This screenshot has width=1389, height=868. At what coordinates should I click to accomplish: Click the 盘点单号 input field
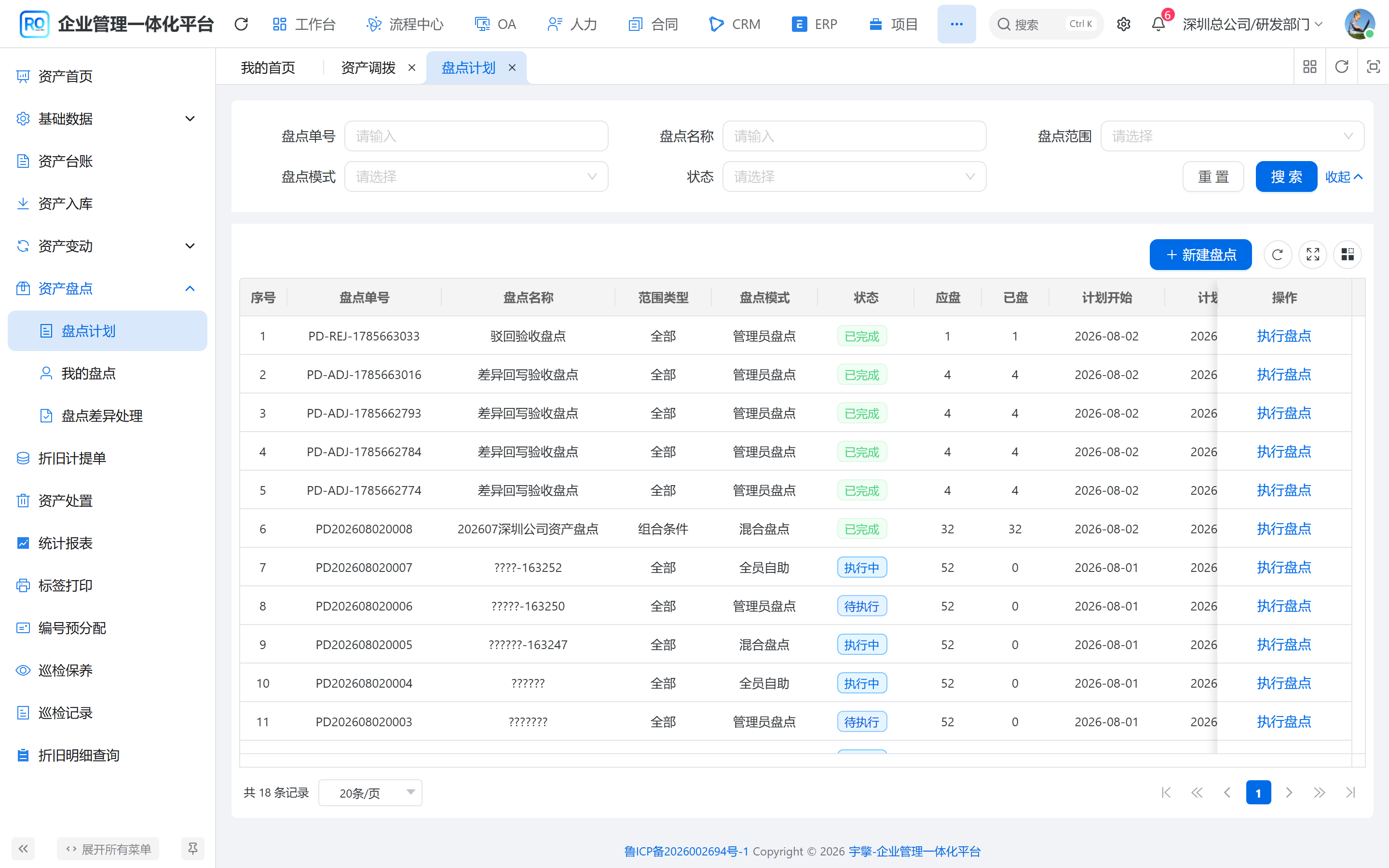(x=476, y=136)
